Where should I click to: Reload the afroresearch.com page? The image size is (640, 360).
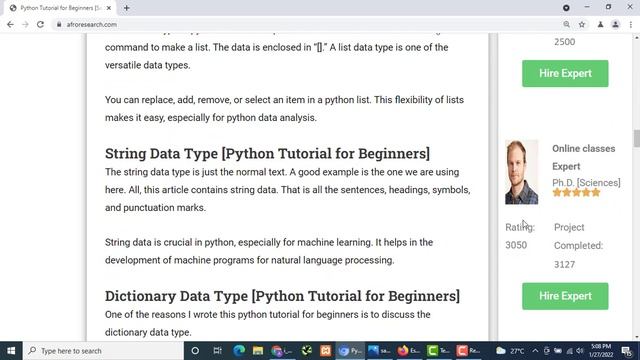[x=40, y=24]
